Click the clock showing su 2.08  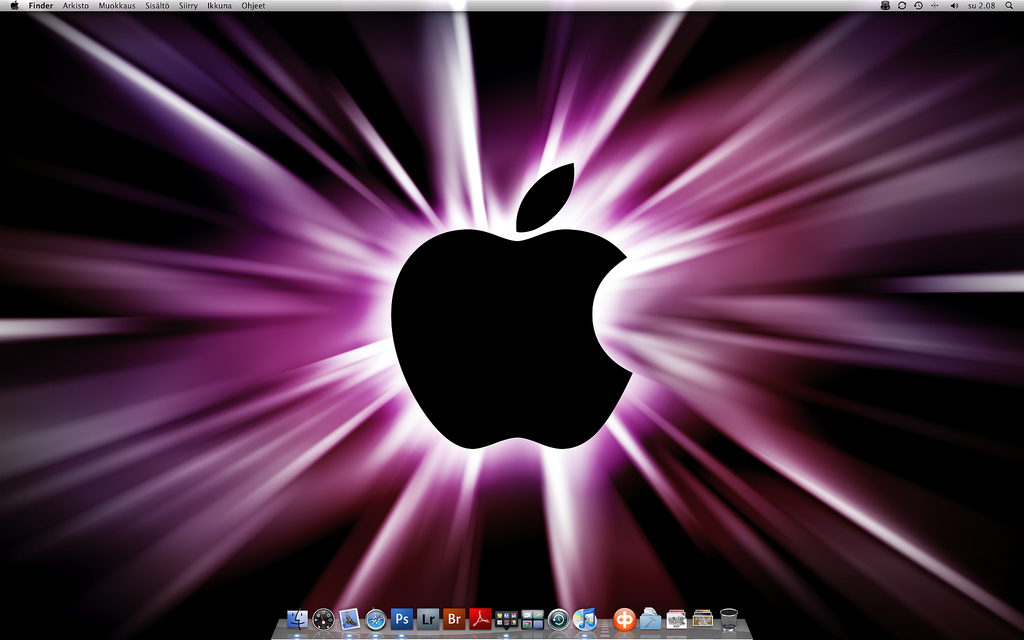click(x=982, y=6)
